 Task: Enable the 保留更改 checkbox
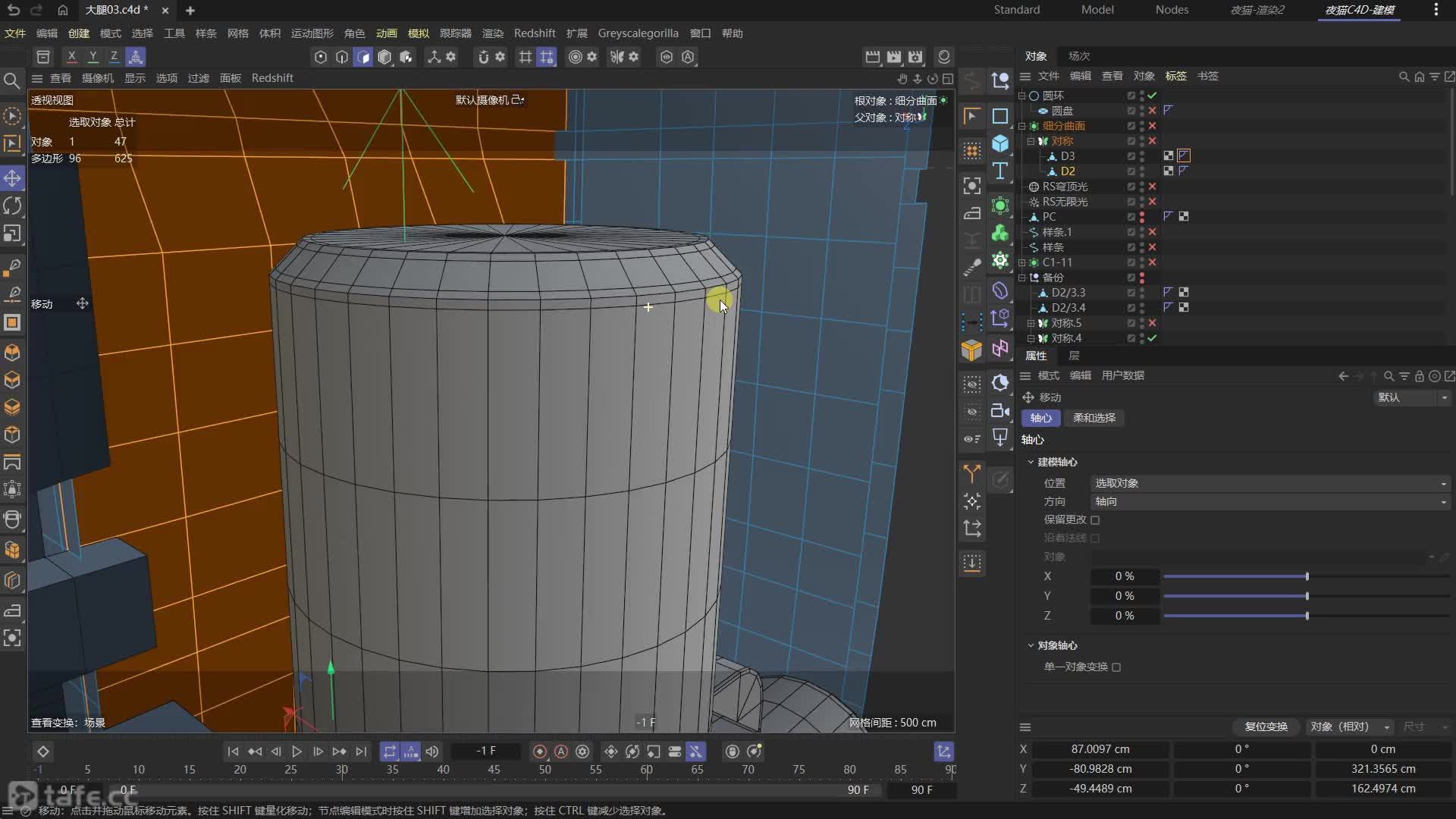click(1095, 520)
